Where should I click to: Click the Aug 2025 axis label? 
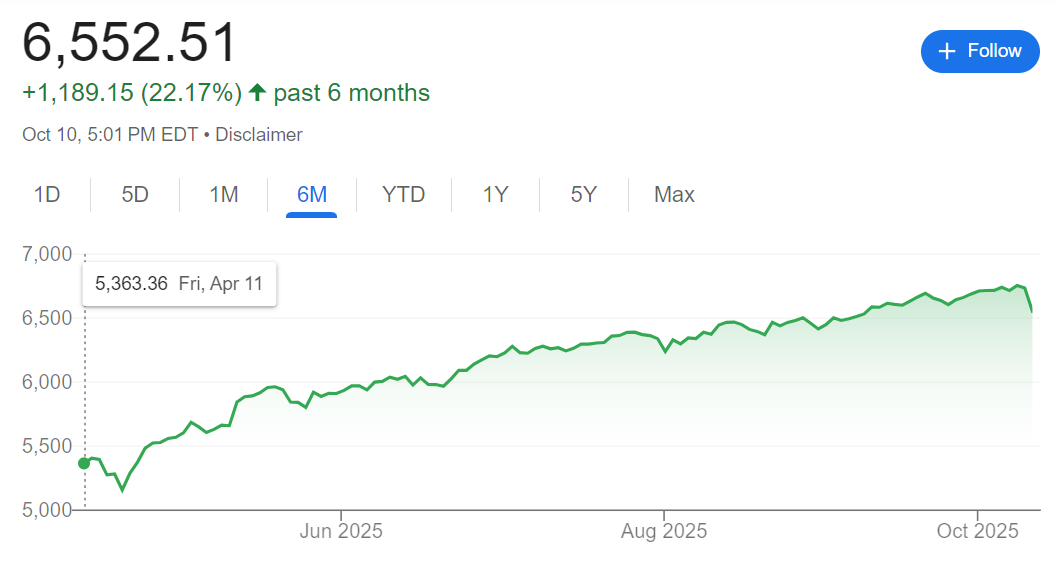[664, 531]
